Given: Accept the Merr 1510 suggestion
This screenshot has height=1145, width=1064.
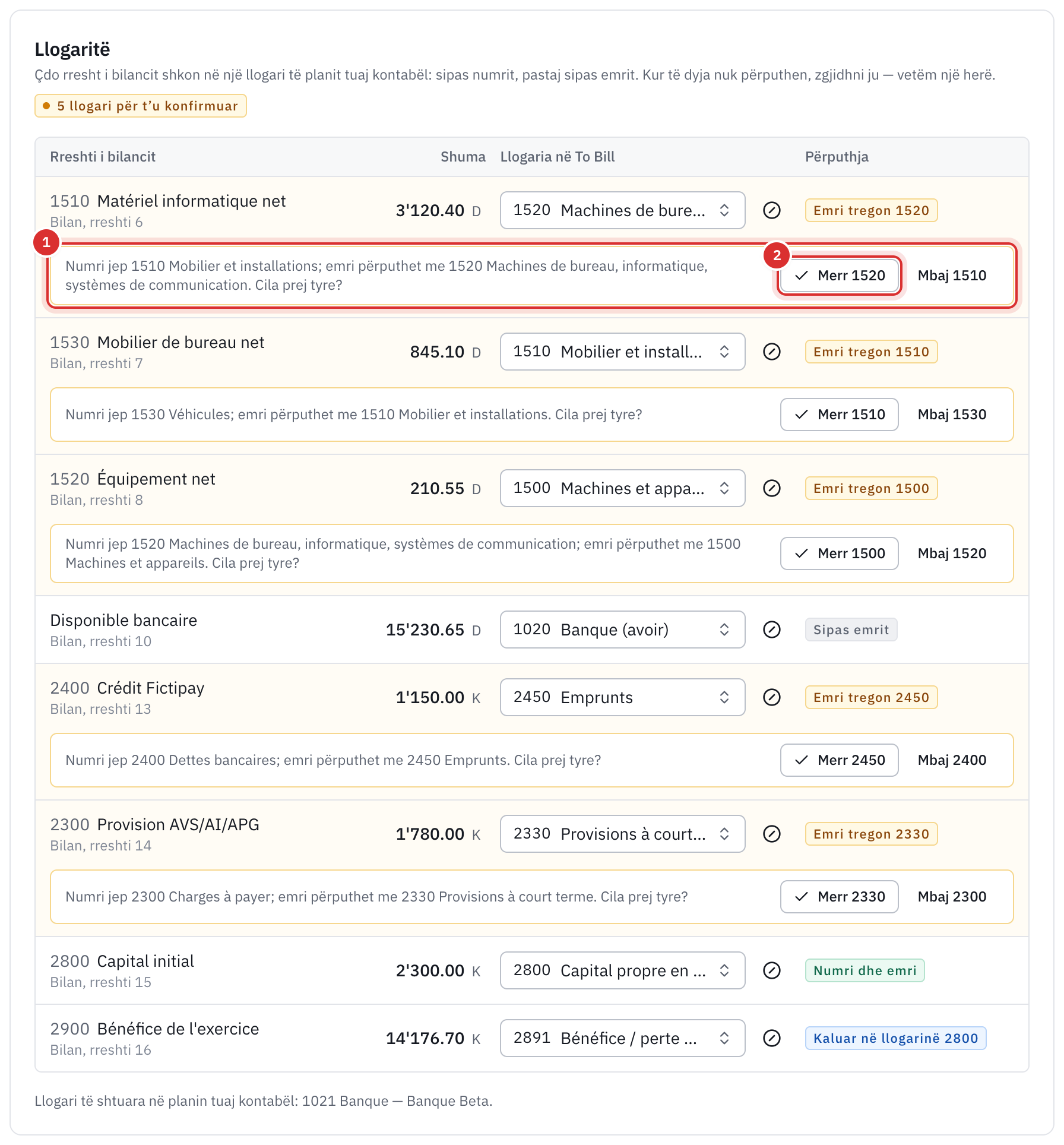Looking at the screenshot, I should (839, 415).
